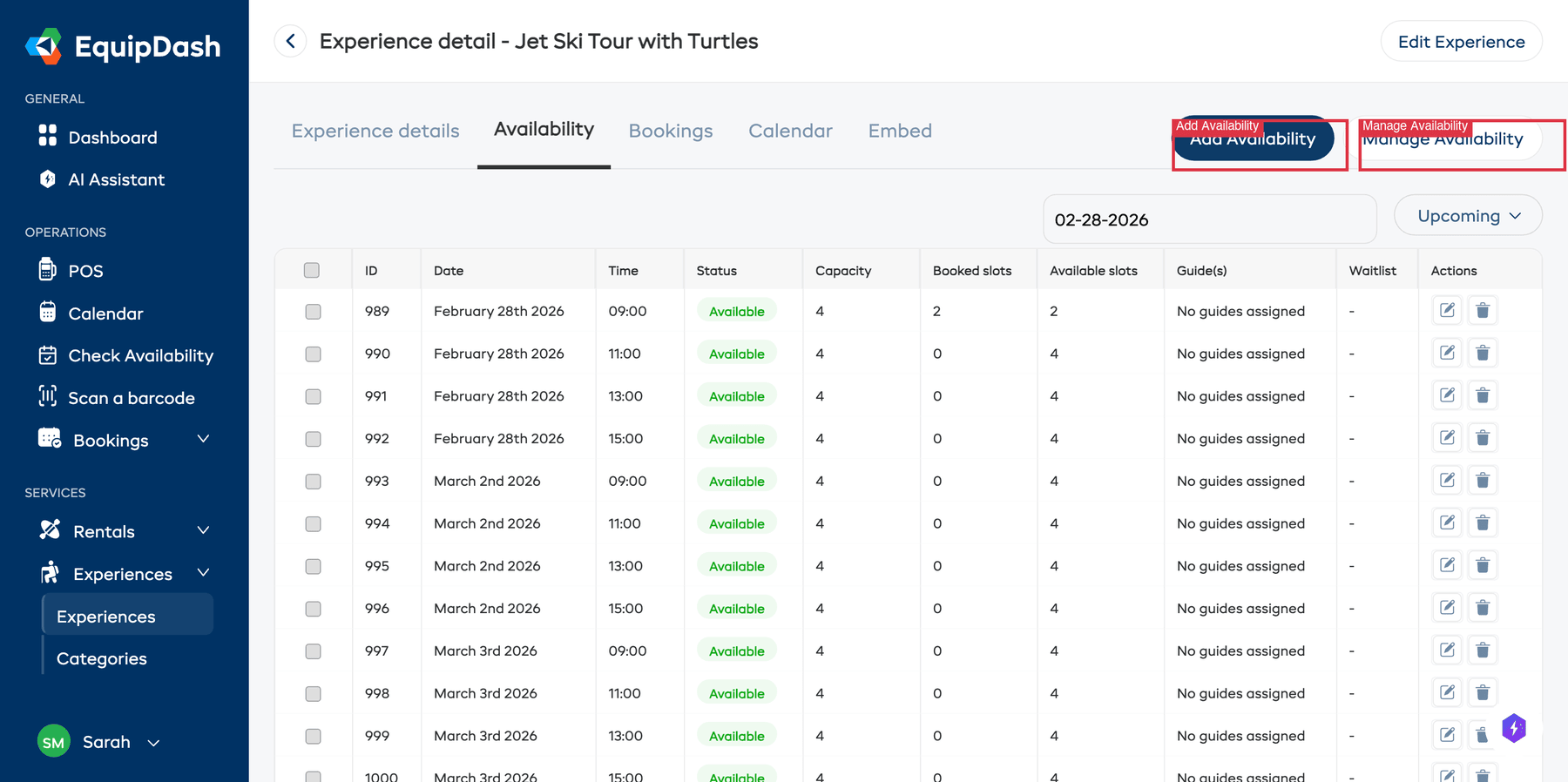This screenshot has height=782, width=1568.
Task: Delete availability row 996
Action: coord(1483,608)
